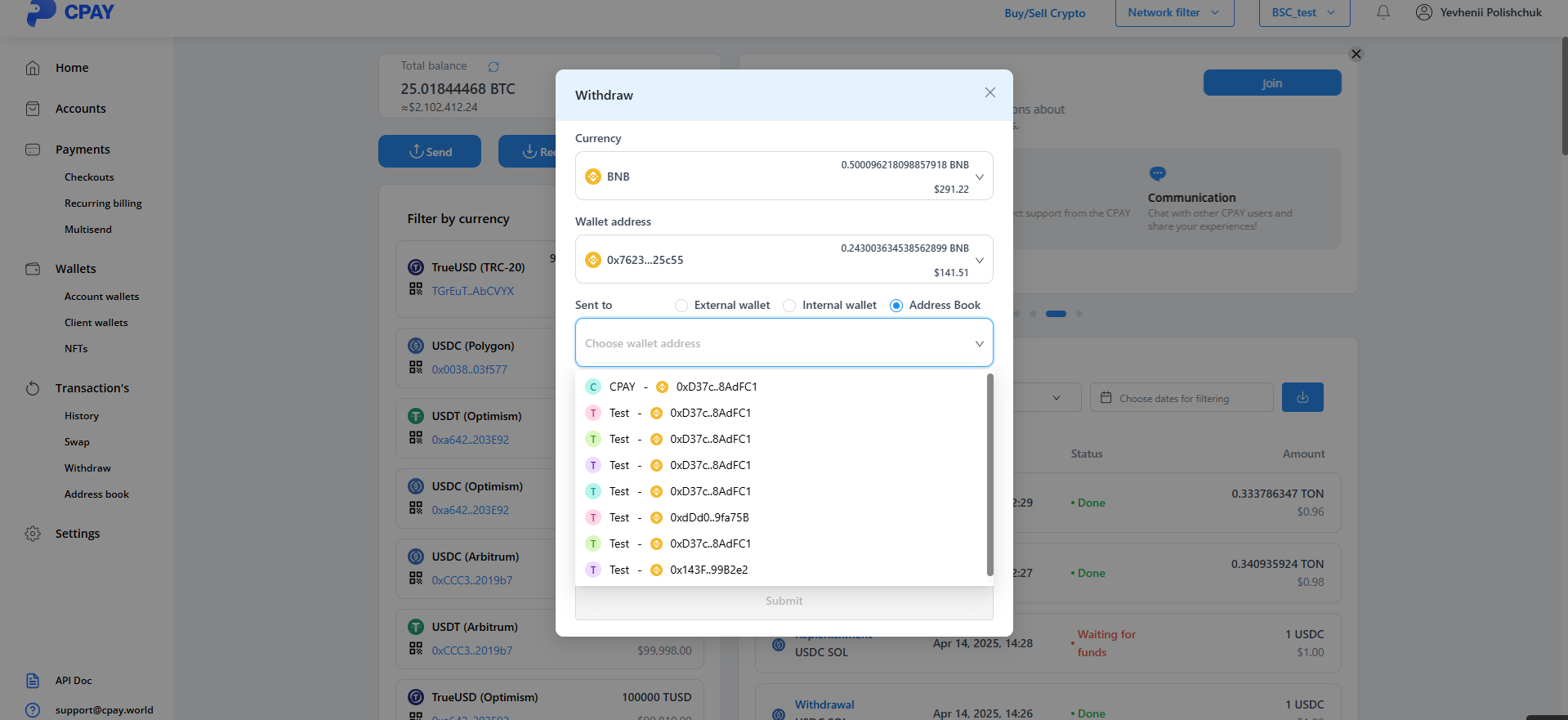Click the QR code icon for TrueUSD (TRC-20)

pos(416,289)
